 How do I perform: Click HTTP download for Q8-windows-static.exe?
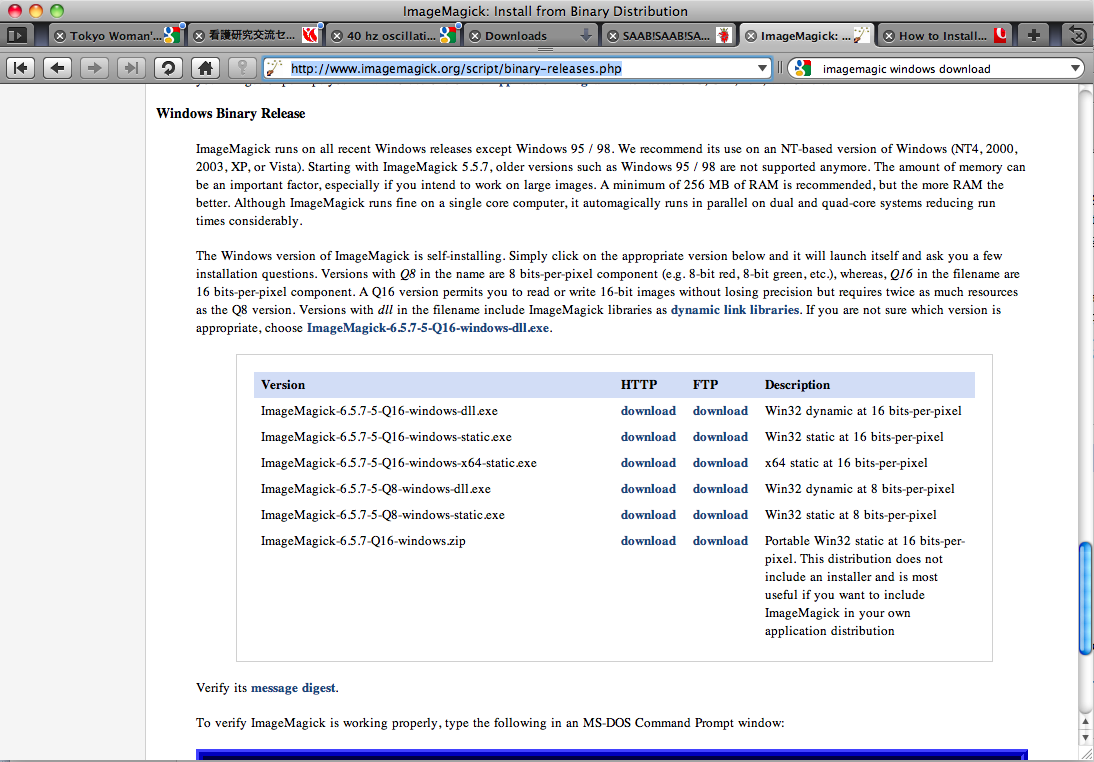[x=648, y=515]
